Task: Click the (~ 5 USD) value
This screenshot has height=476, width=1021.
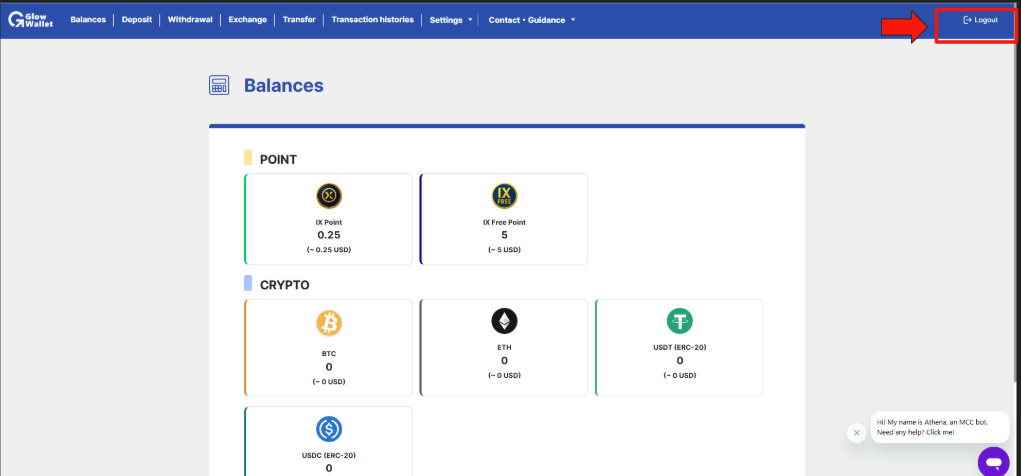Action: [504, 250]
